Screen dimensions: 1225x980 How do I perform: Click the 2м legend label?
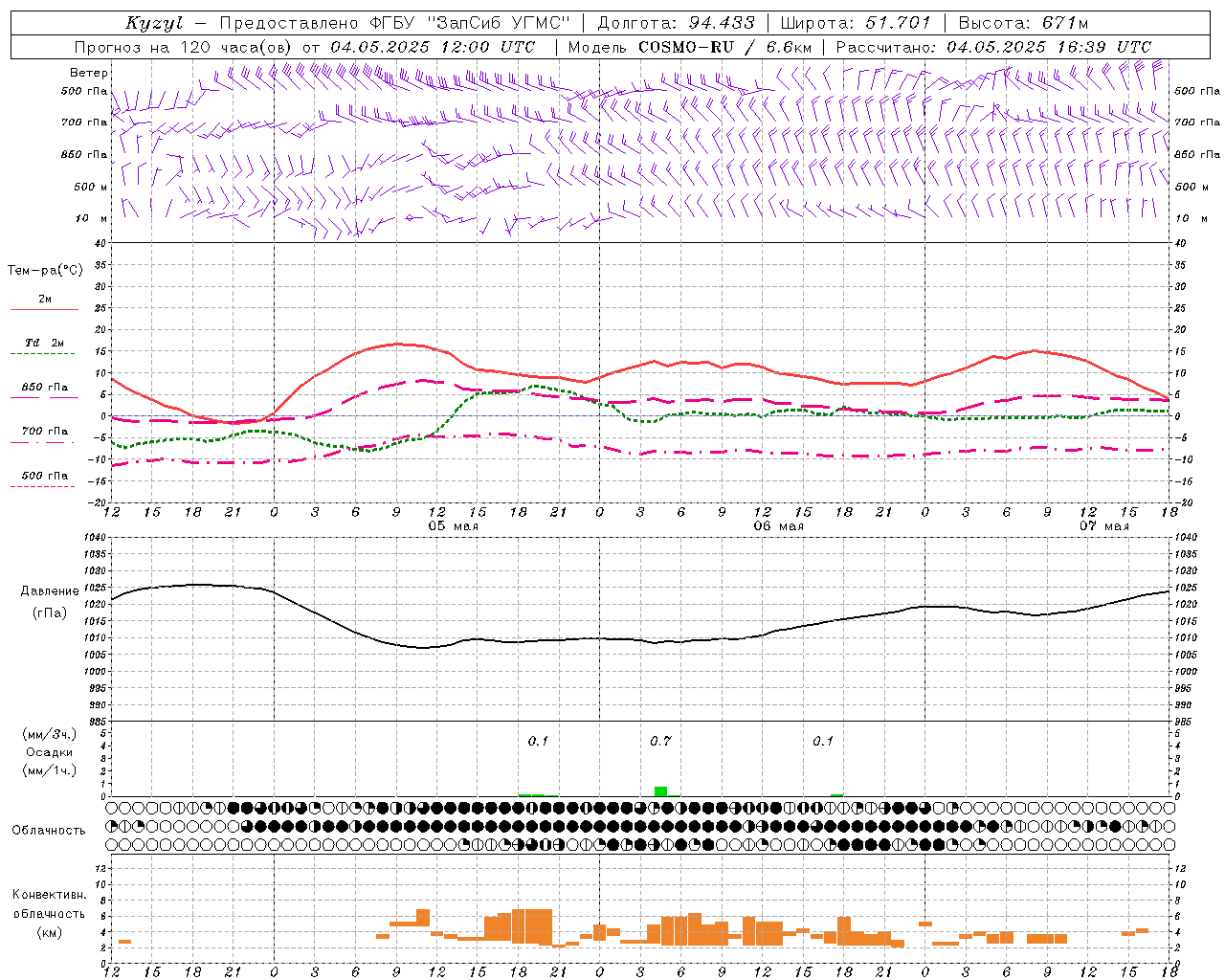[x=45, y=300]
